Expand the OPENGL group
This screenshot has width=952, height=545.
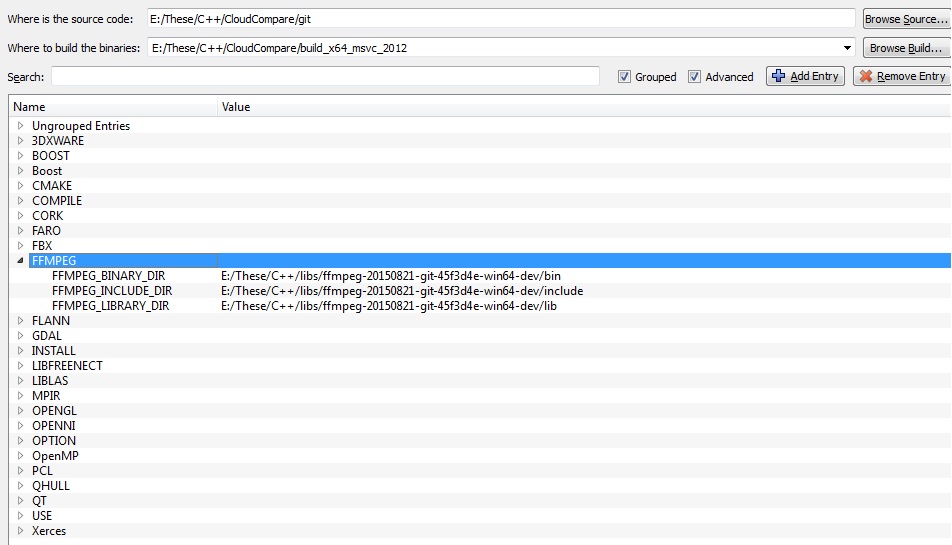click(20, 411)
